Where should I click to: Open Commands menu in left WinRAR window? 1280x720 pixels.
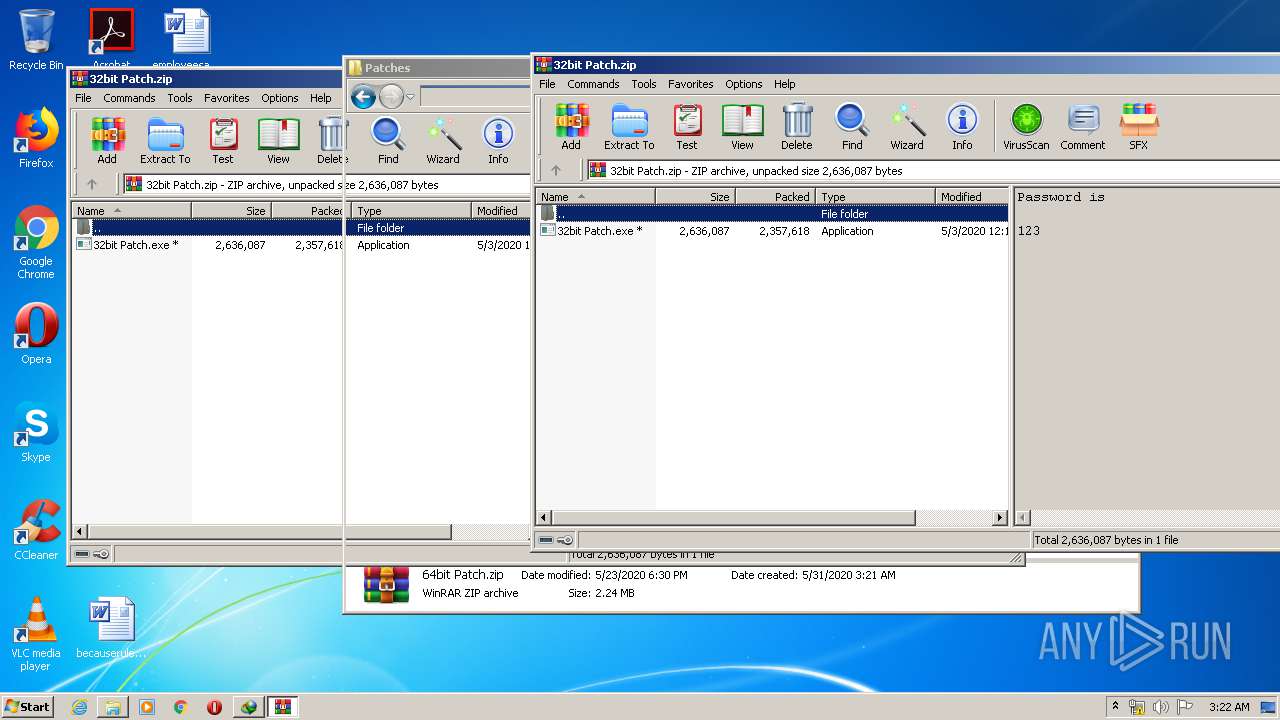129,98
